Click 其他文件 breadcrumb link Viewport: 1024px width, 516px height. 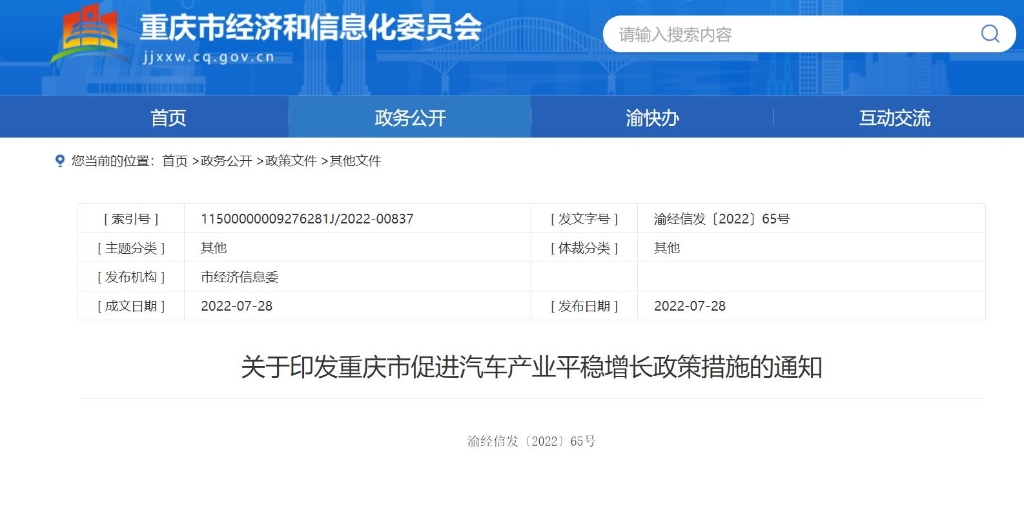click(355, 161)
